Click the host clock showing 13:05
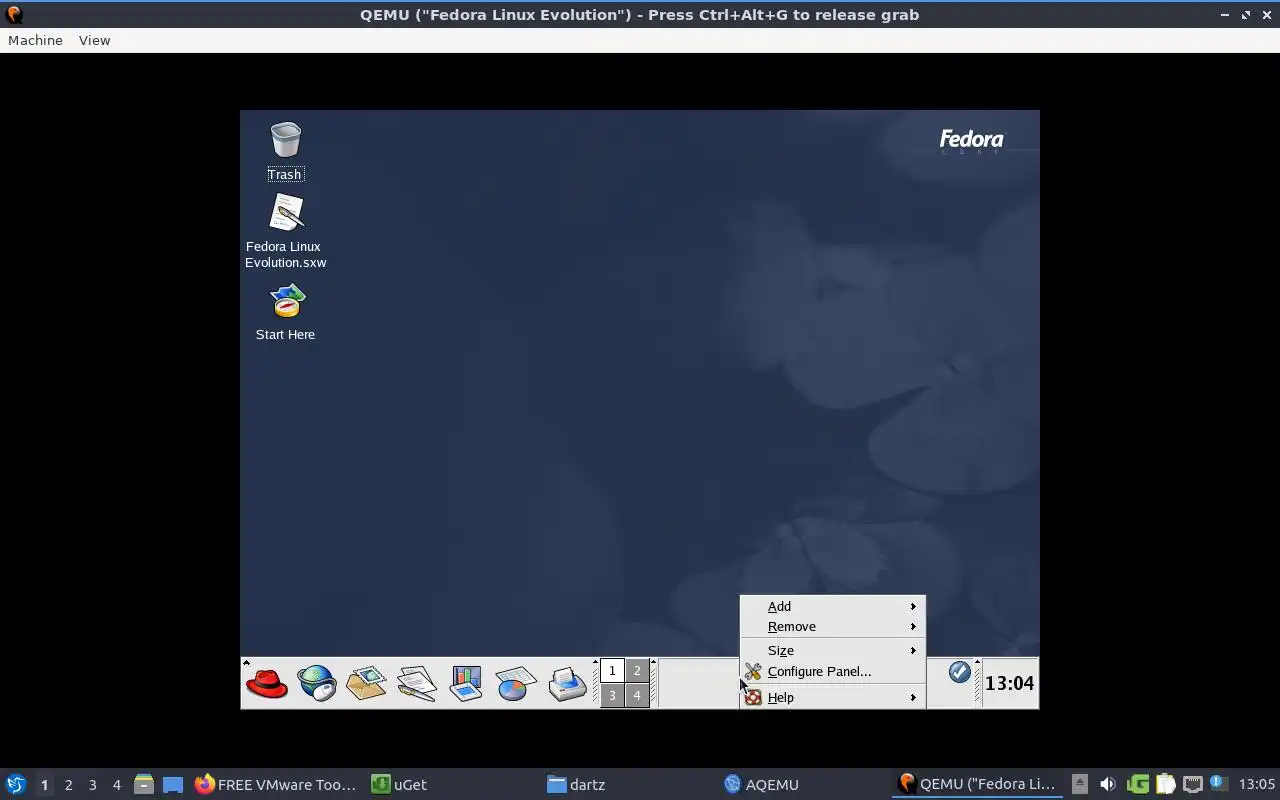Screen dimensions: 1280x800 click(1257, 784)
